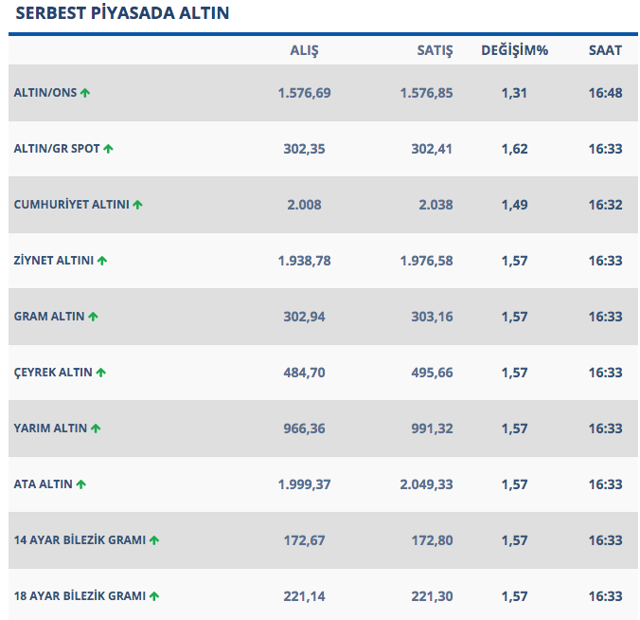Select the ALIŞ column header

click(x=304, y=50)
